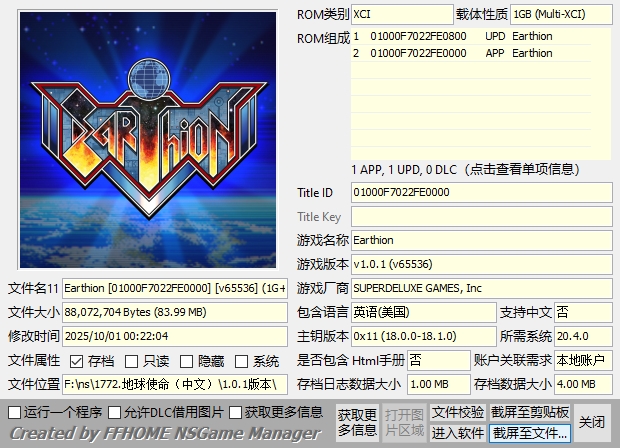
Task: Click the 获取更多信息 button
Action: tap(356, 423)
